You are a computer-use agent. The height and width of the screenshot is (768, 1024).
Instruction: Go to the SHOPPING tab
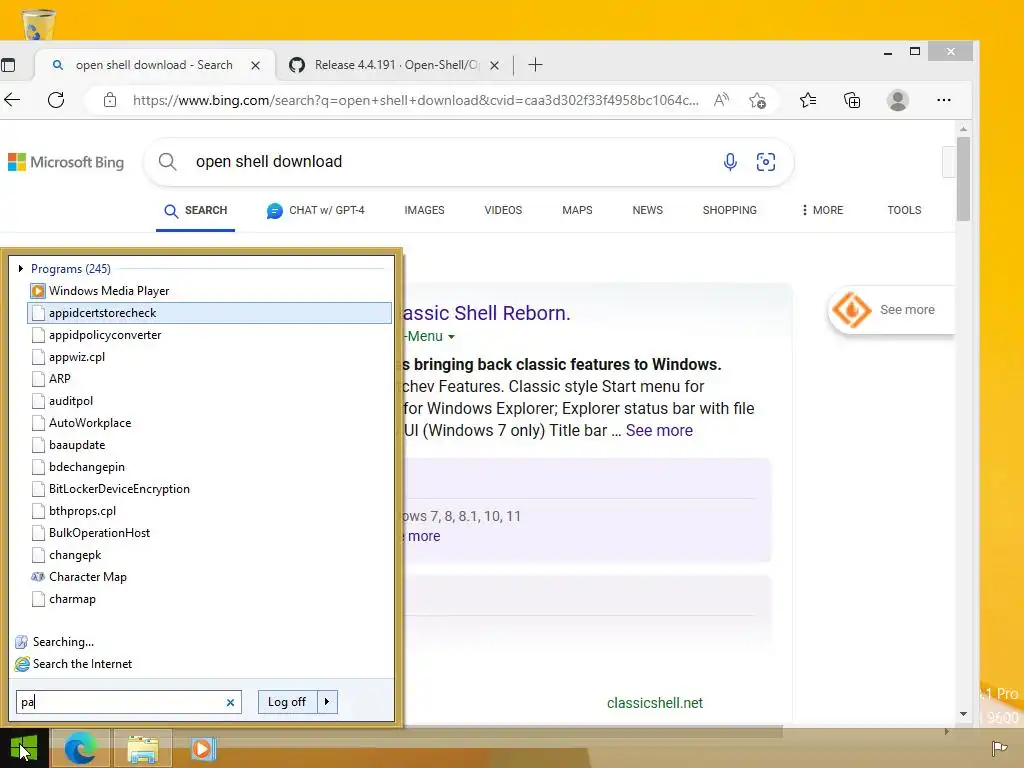[729, 210]
